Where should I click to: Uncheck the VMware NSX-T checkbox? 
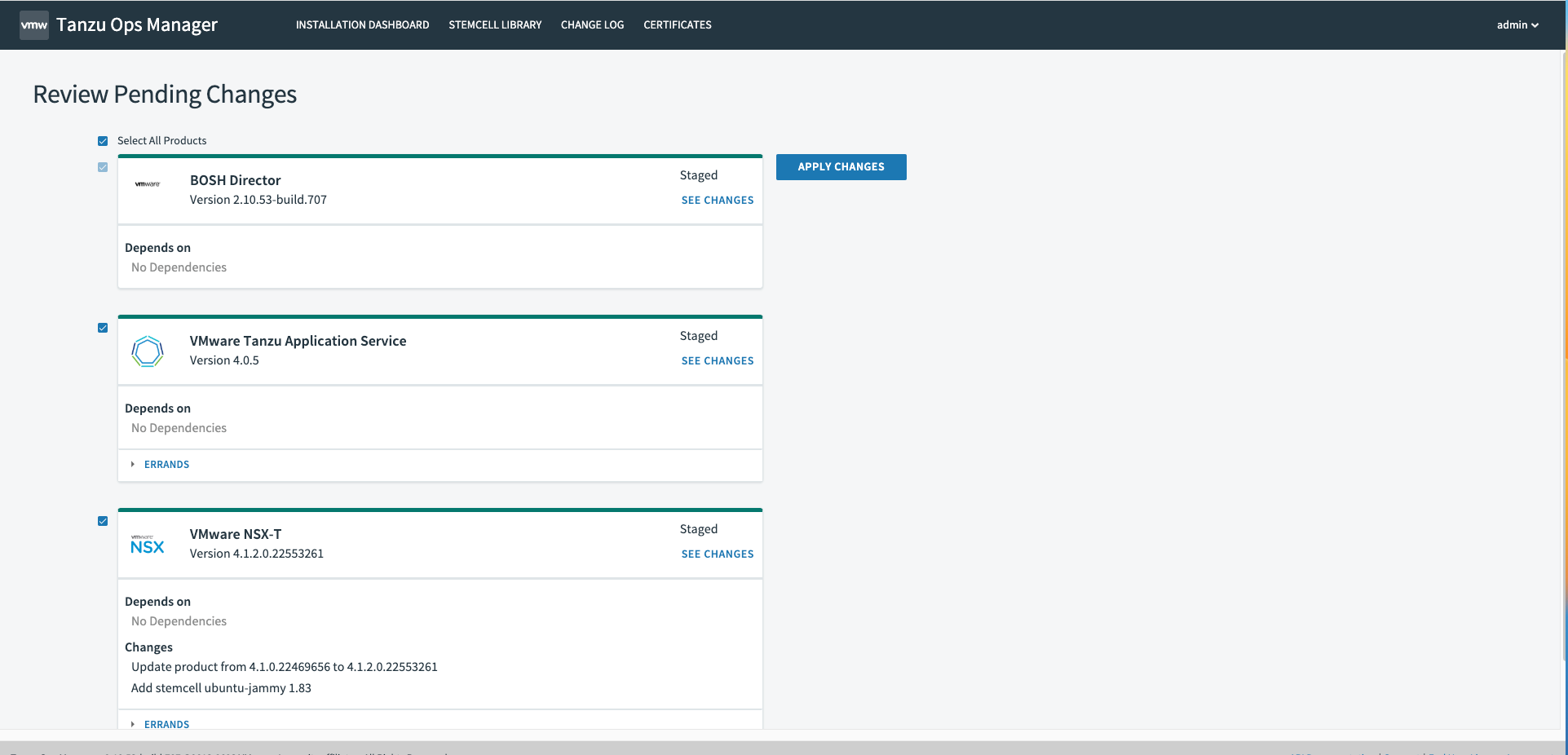[103, 521]
